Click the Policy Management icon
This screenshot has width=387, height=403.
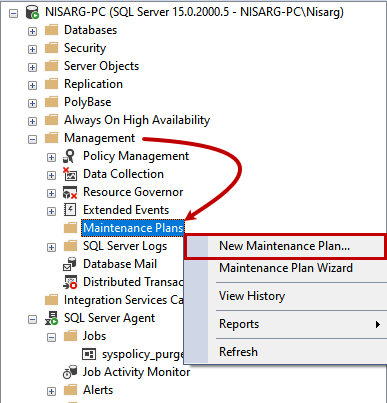(70, 156)
